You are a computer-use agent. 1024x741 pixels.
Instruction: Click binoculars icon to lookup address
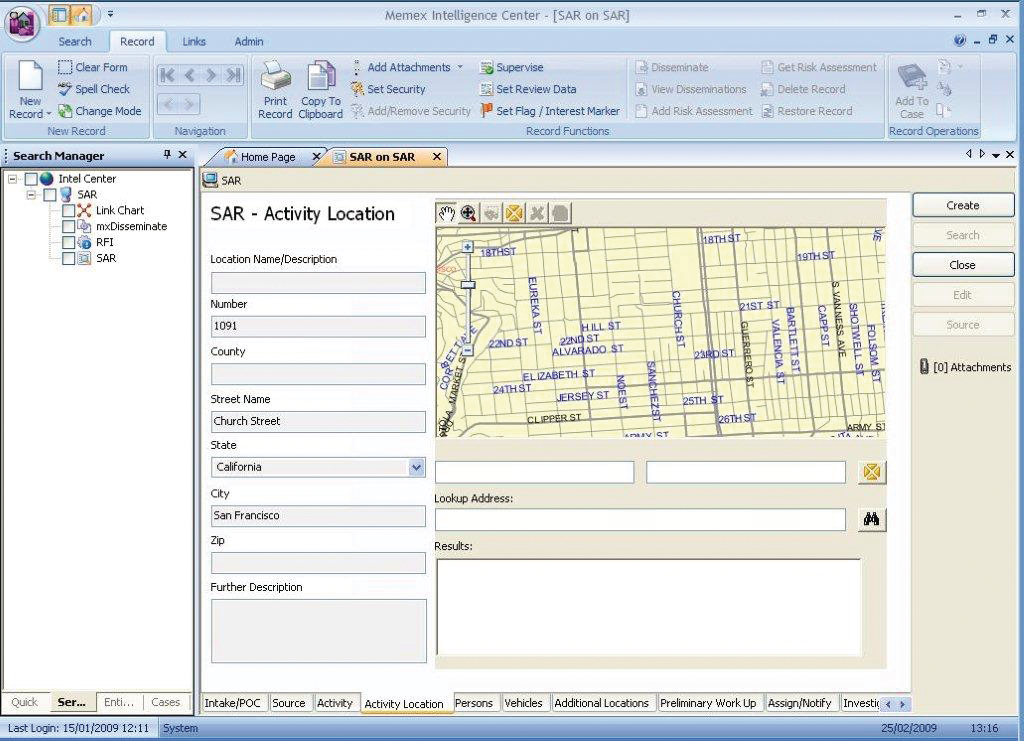[x=871, y=520]
